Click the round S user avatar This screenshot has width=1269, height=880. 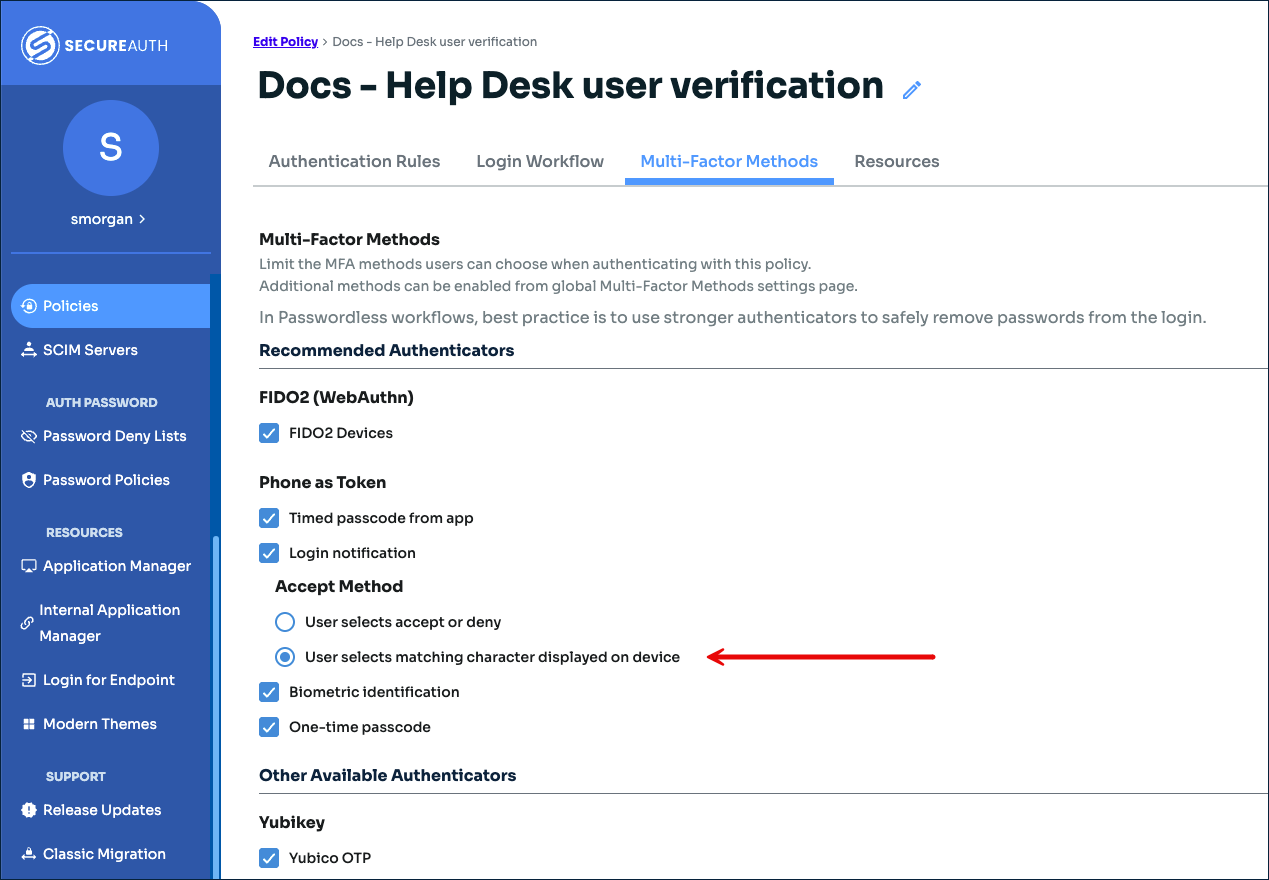click(x=111, y=148)
